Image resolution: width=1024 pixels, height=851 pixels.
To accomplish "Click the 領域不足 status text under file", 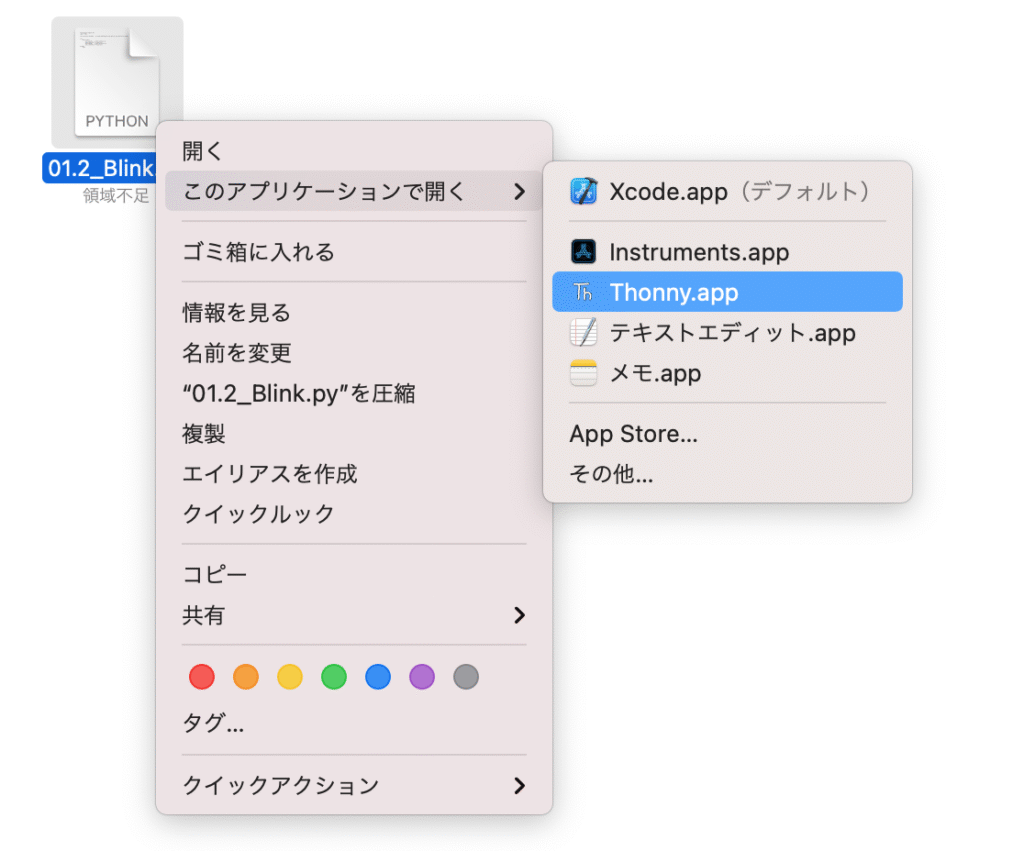I will pyautogui.click(x=116, y=195).
